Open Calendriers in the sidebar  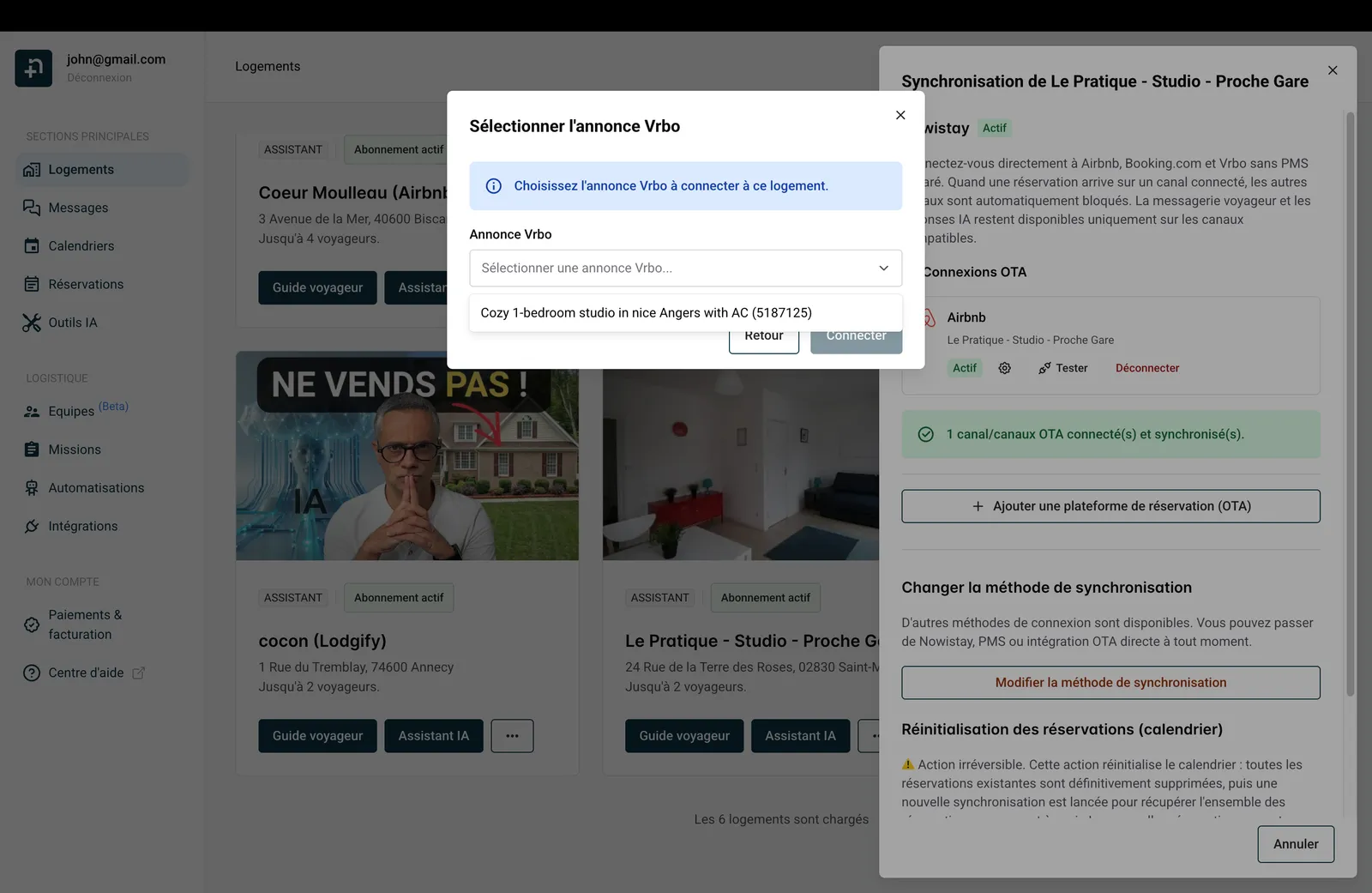click(x=103, y=246)
